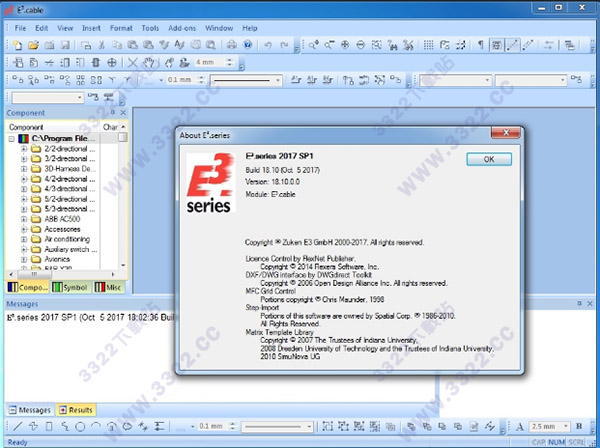Select the Arc drawing tool
Image resolution: width=600 pixels, height=448 pixels.
96,426
